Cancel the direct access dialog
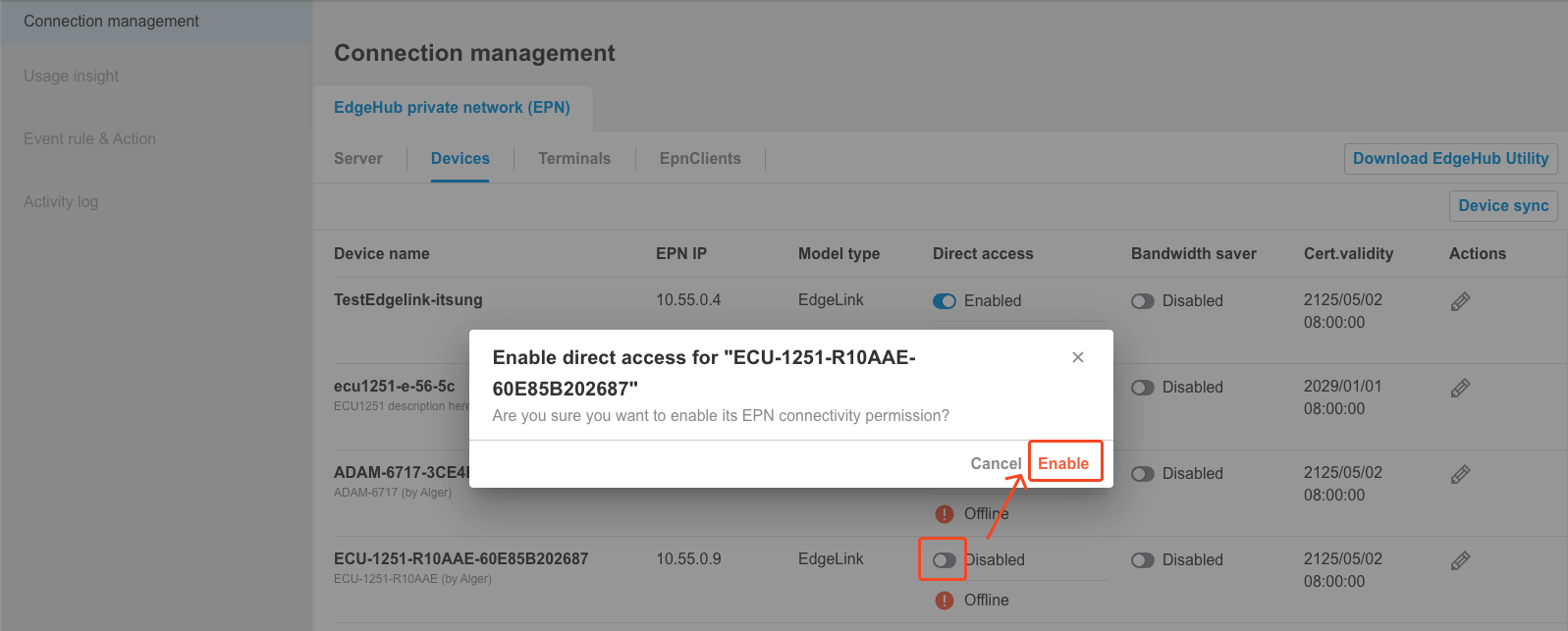Image resolution: width=1568 pixels, height=631 pixels. 995,462
